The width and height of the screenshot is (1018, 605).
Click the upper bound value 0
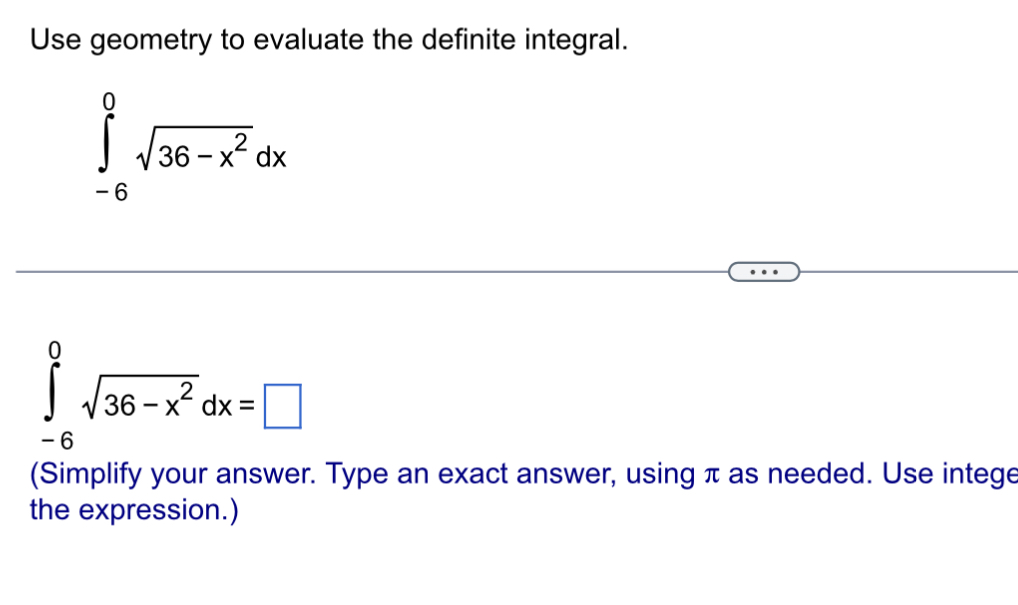110,103
